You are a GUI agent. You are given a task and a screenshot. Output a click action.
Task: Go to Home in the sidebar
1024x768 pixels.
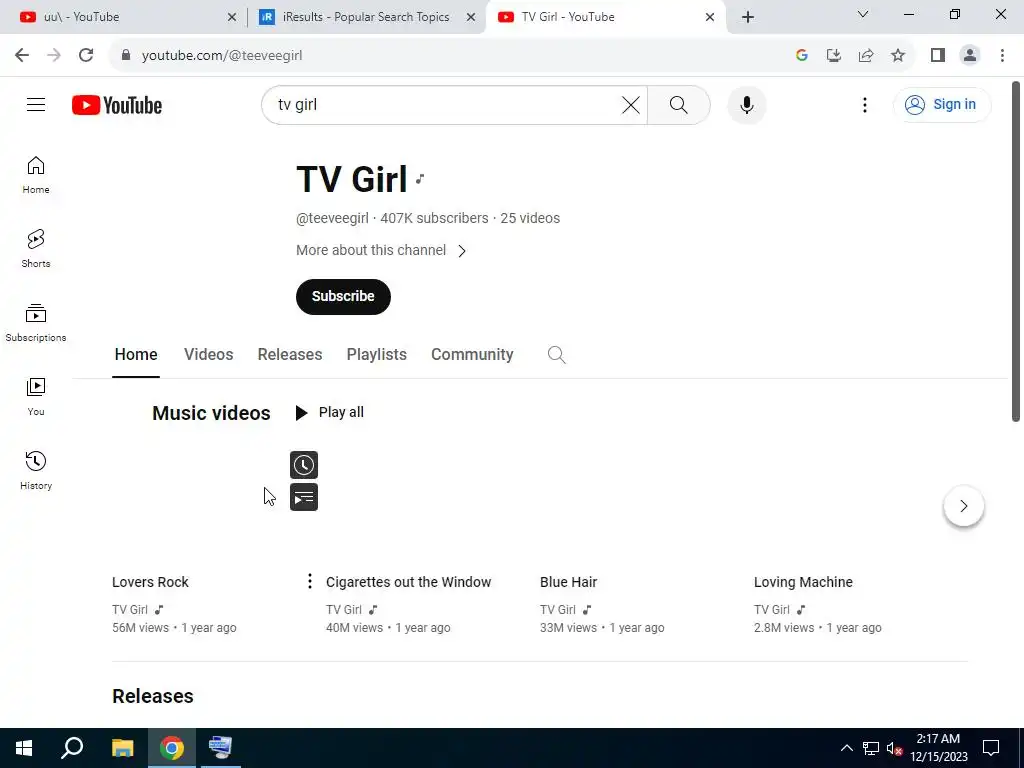point(36,175)
